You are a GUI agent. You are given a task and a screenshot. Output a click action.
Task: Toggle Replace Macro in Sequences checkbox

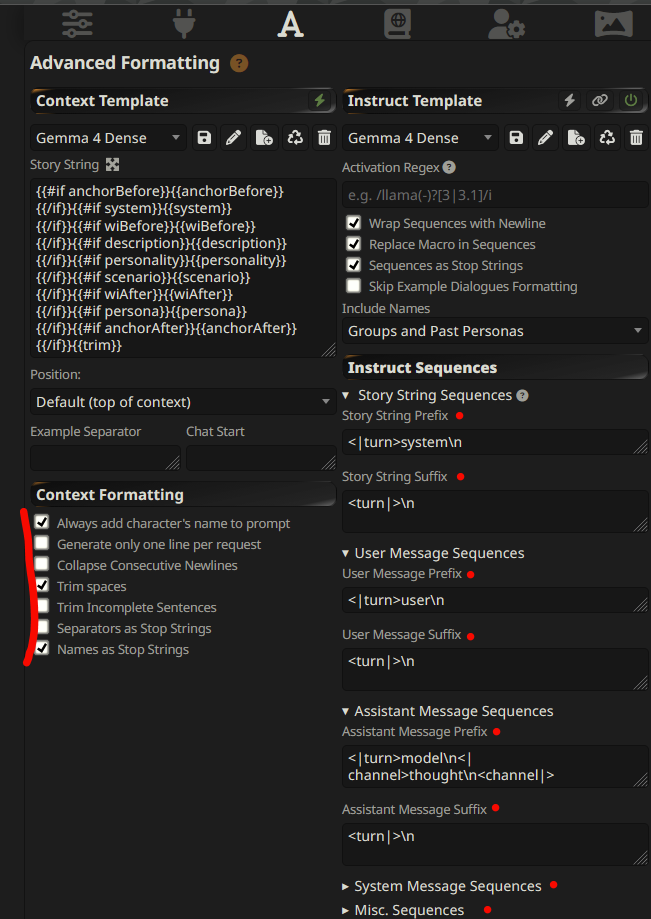click(353, 244)
